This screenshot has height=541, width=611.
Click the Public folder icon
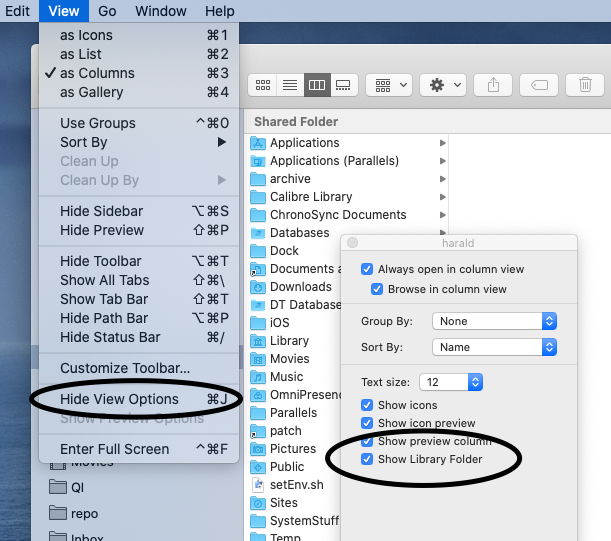[x=258, y=467]
